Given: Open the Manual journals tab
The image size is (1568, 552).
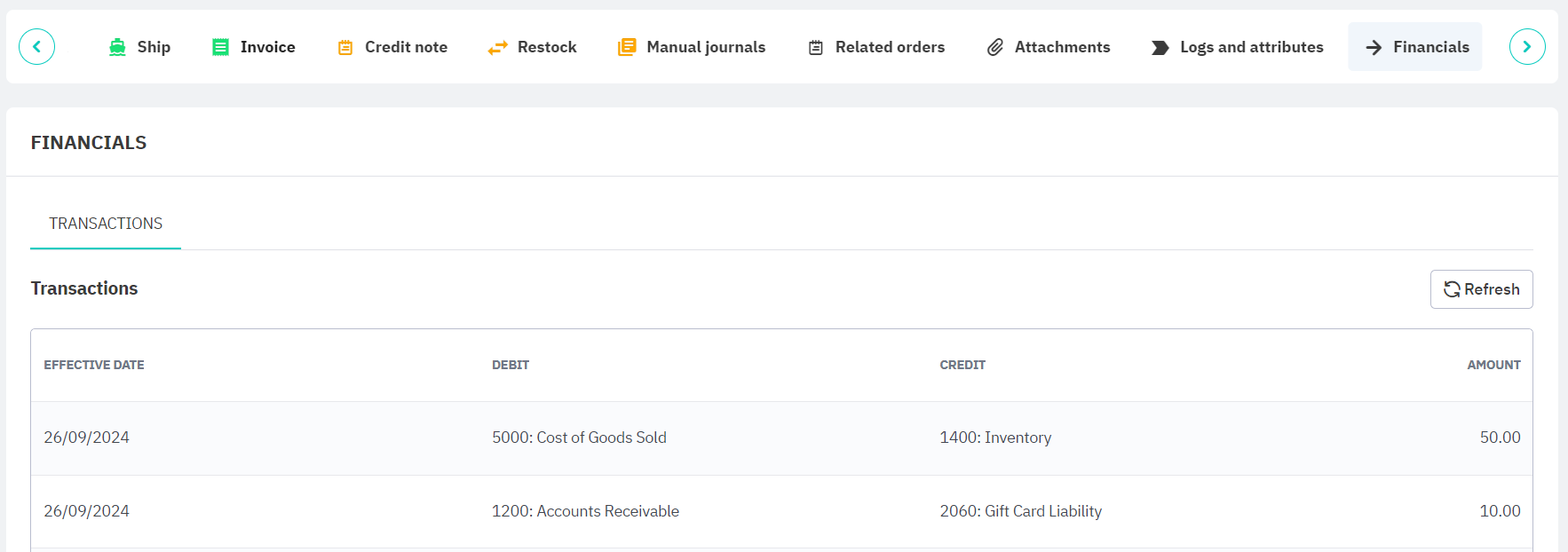Looking at the screenshot, I should (x=705, y=48).
